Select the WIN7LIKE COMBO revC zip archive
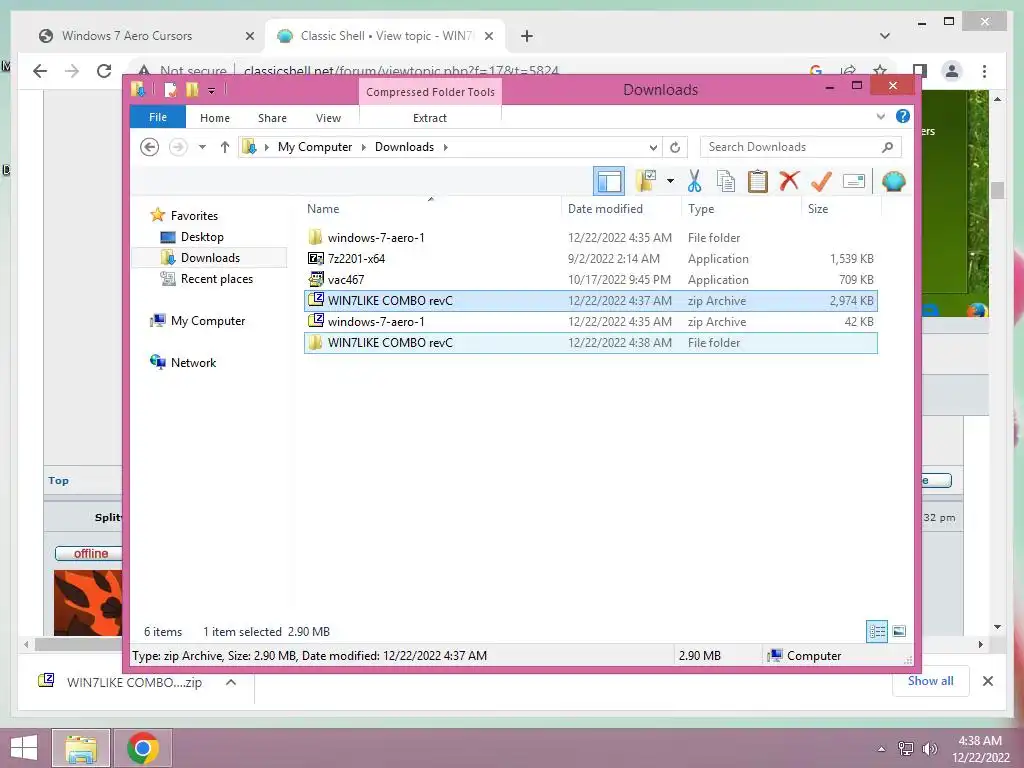1024x768 pixels. pyautogui.click(x=590, y=300)
